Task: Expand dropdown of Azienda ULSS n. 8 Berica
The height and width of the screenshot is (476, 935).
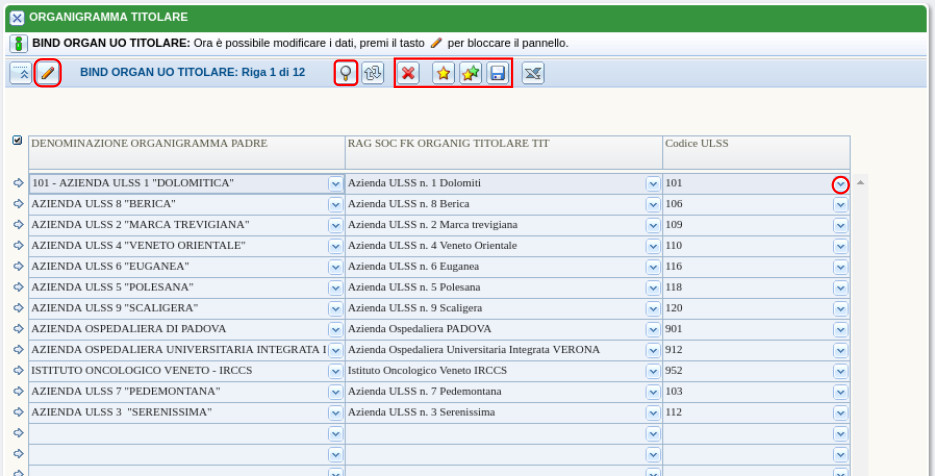Action: (653, 204)
